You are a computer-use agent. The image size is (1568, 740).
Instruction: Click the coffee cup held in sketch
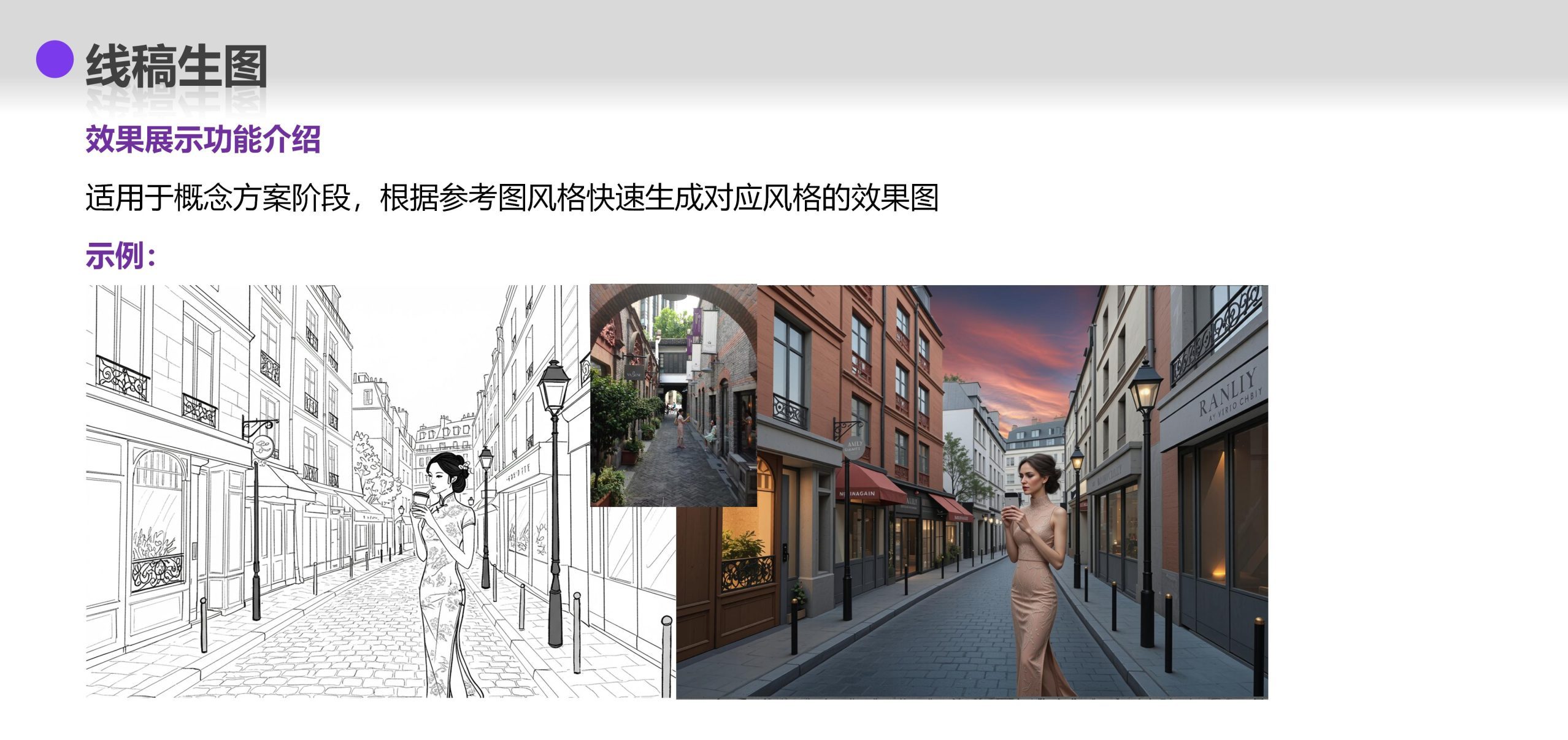point(421,500)
